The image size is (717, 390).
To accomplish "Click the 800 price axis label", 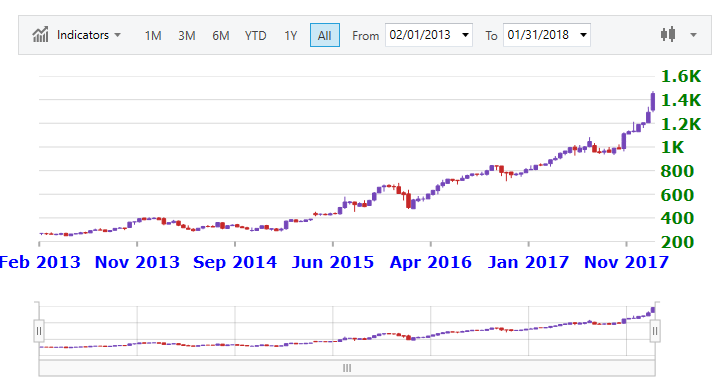I will click(x=677, y=171).
